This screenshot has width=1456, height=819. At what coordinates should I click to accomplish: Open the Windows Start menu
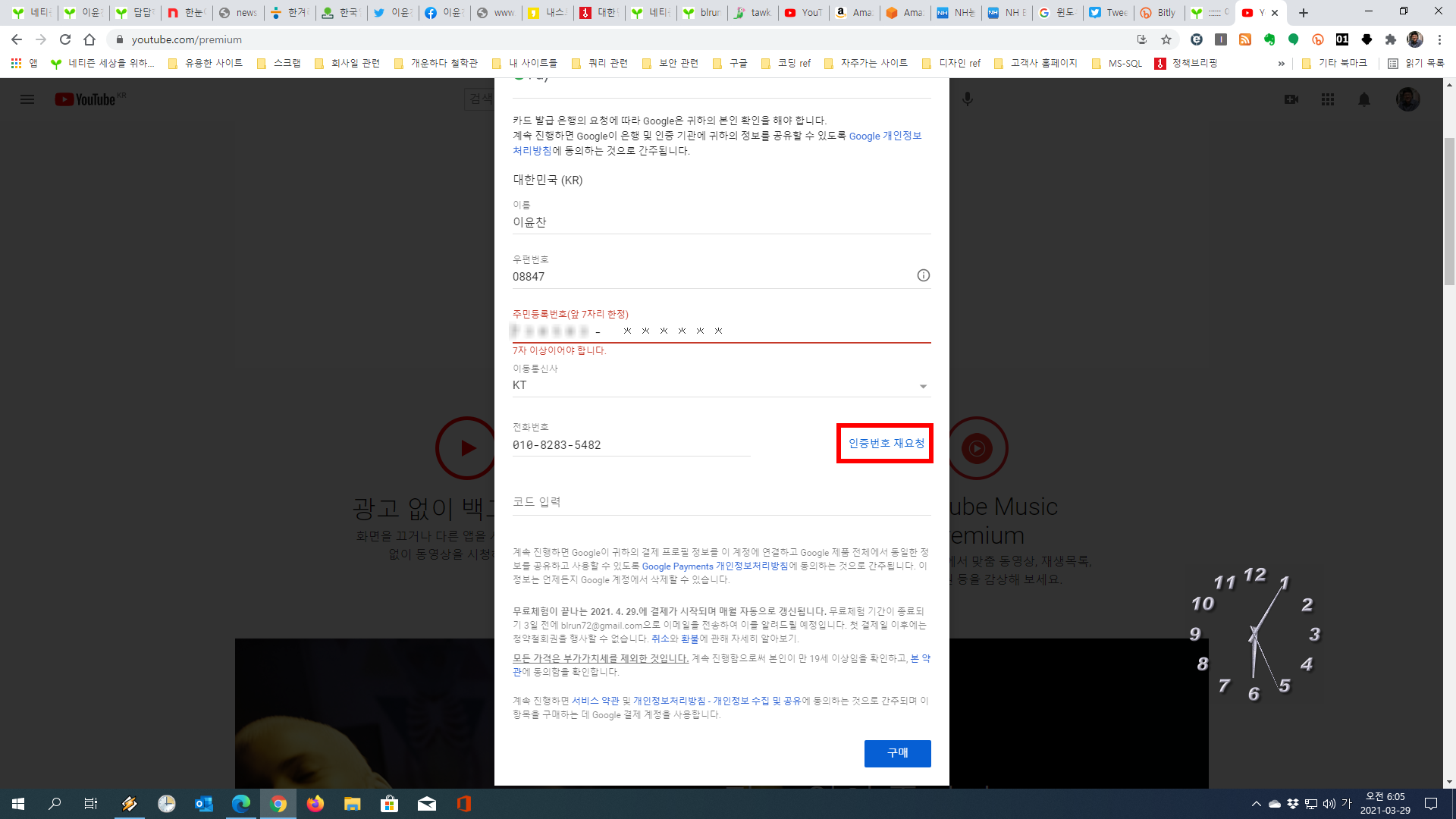coord(18,804)
